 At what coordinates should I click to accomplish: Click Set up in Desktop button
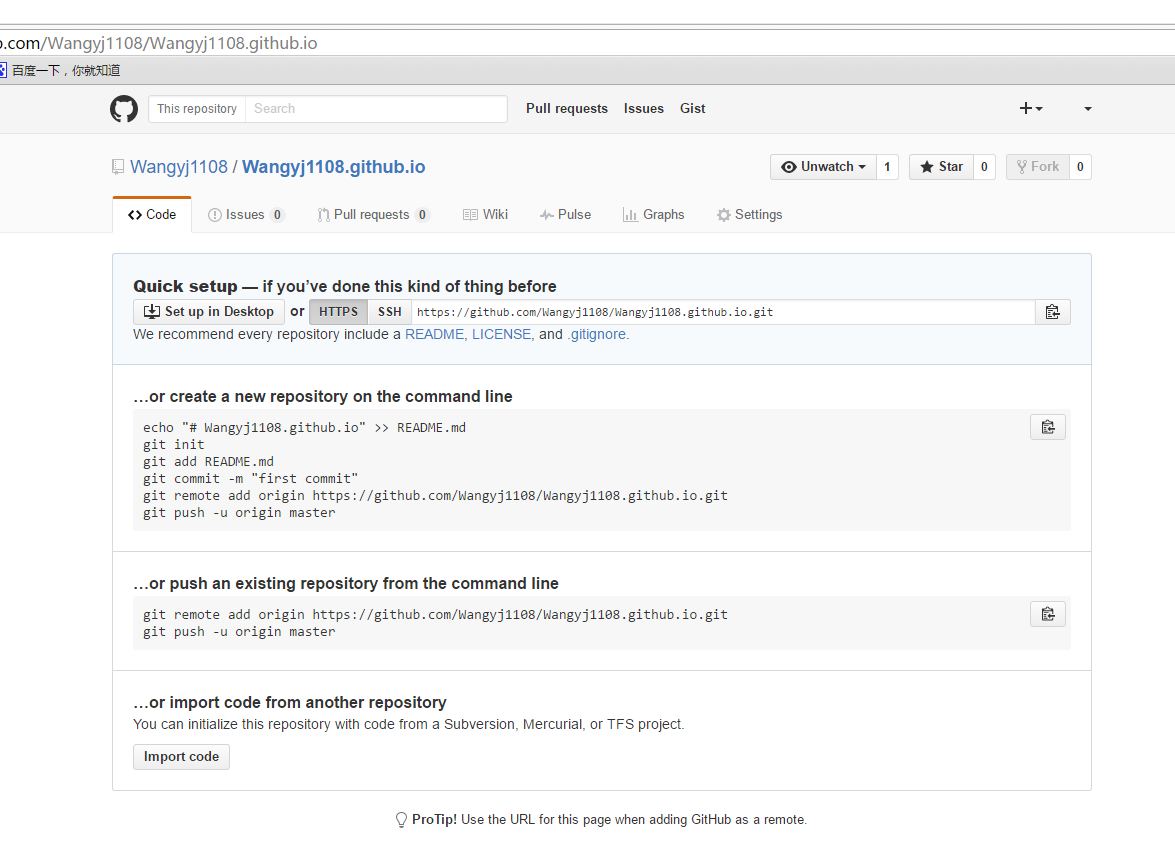click(209, 312)
